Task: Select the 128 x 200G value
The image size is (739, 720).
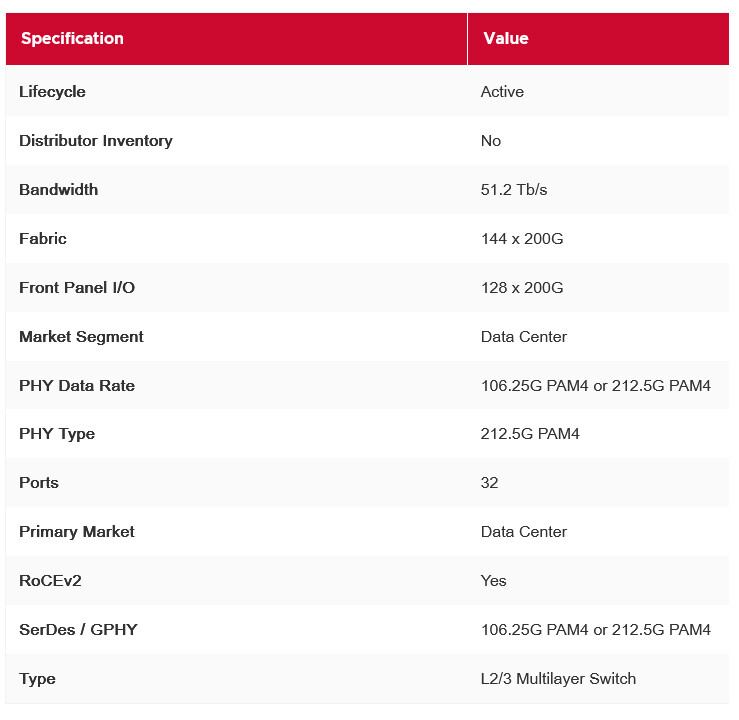Action: [522, 287]
